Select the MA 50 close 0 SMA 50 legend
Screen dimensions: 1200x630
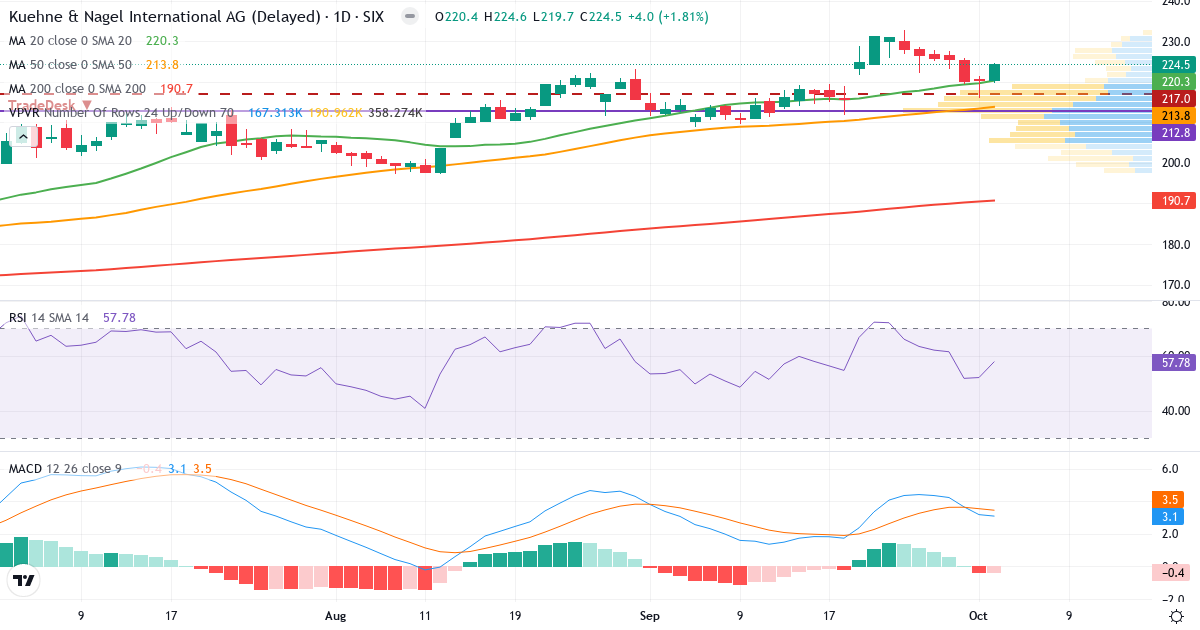tap(70, 65)
